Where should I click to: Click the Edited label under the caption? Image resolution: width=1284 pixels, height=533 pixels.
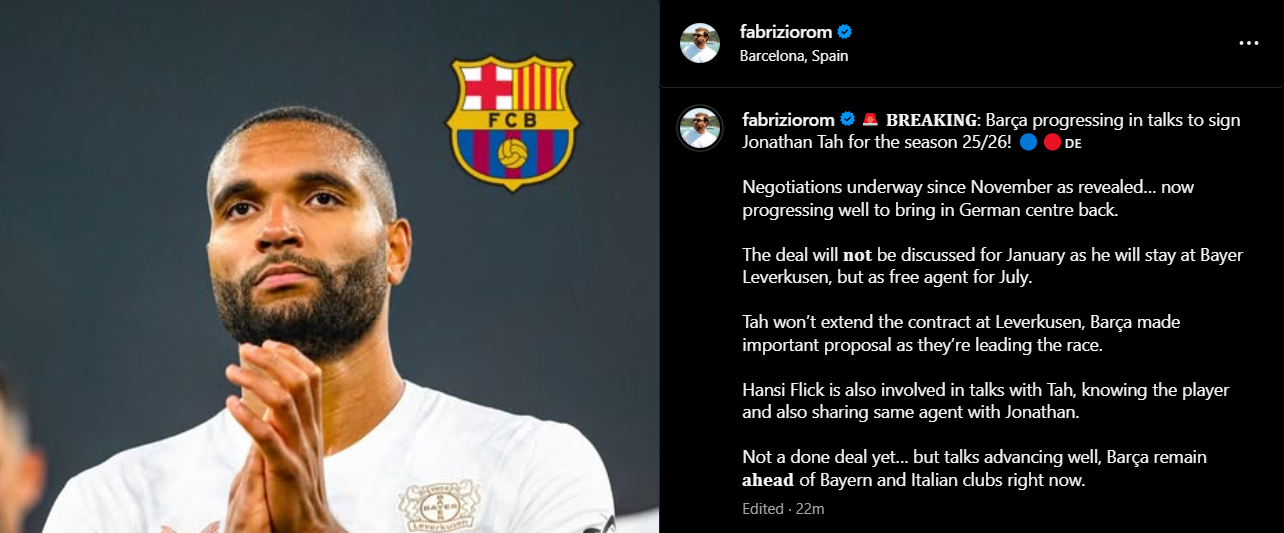[763, 509]
